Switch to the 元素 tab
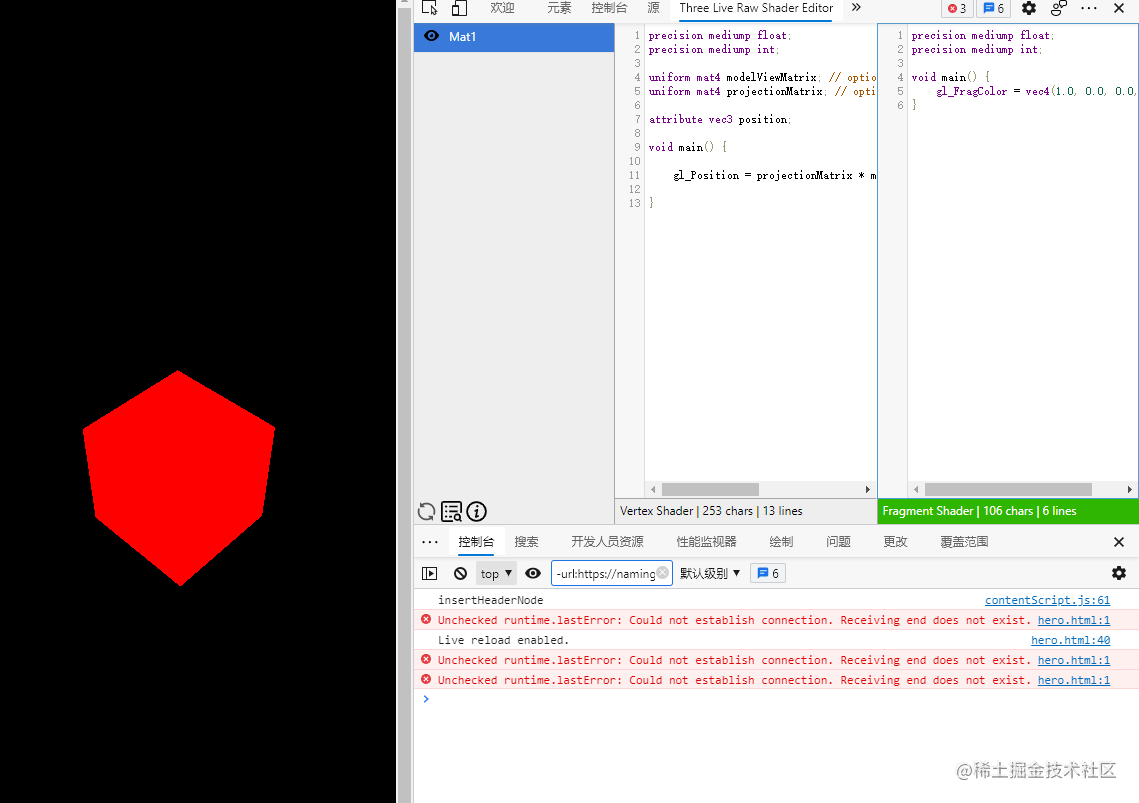 pos(559,8)
